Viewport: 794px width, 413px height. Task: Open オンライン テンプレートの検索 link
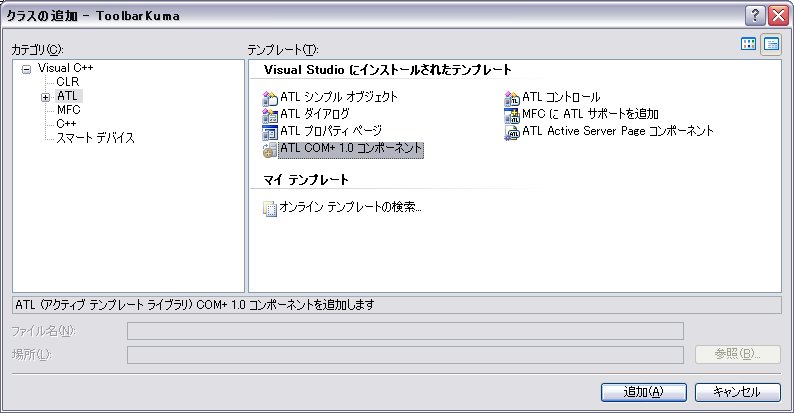point(350,207)
